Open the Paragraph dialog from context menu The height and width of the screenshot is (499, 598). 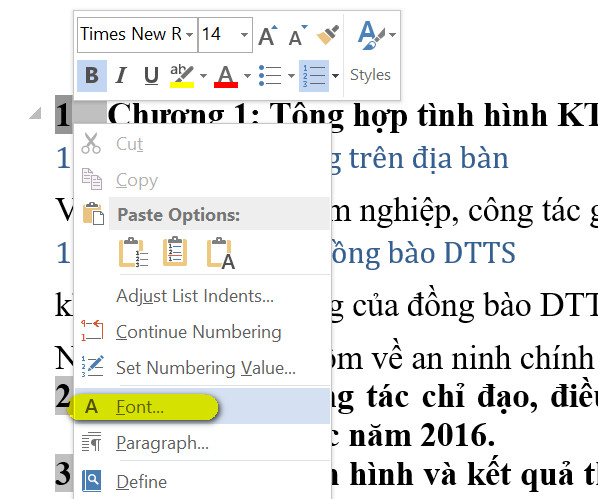pyautogui.click(x=202, y=443)
